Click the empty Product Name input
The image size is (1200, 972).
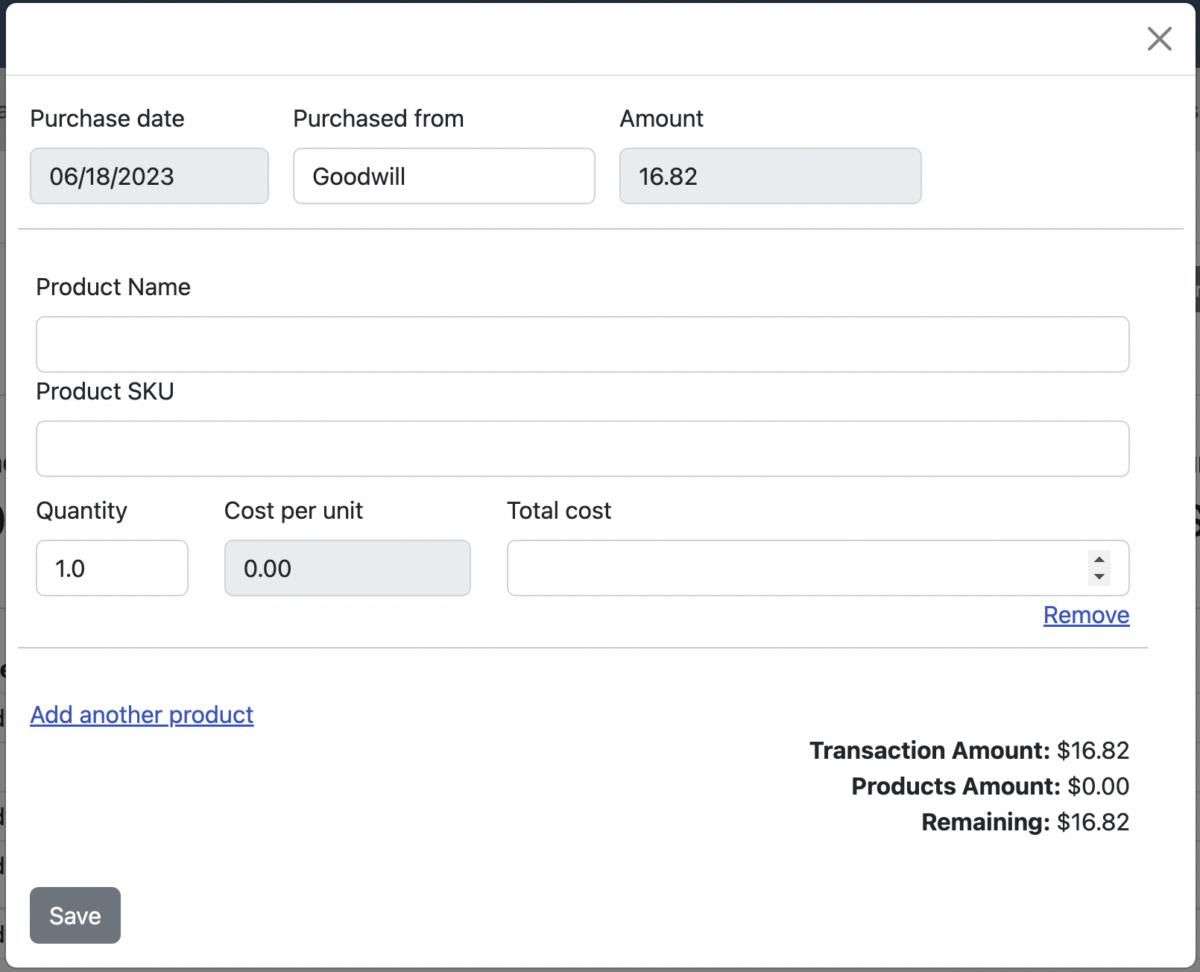(582, 344)
